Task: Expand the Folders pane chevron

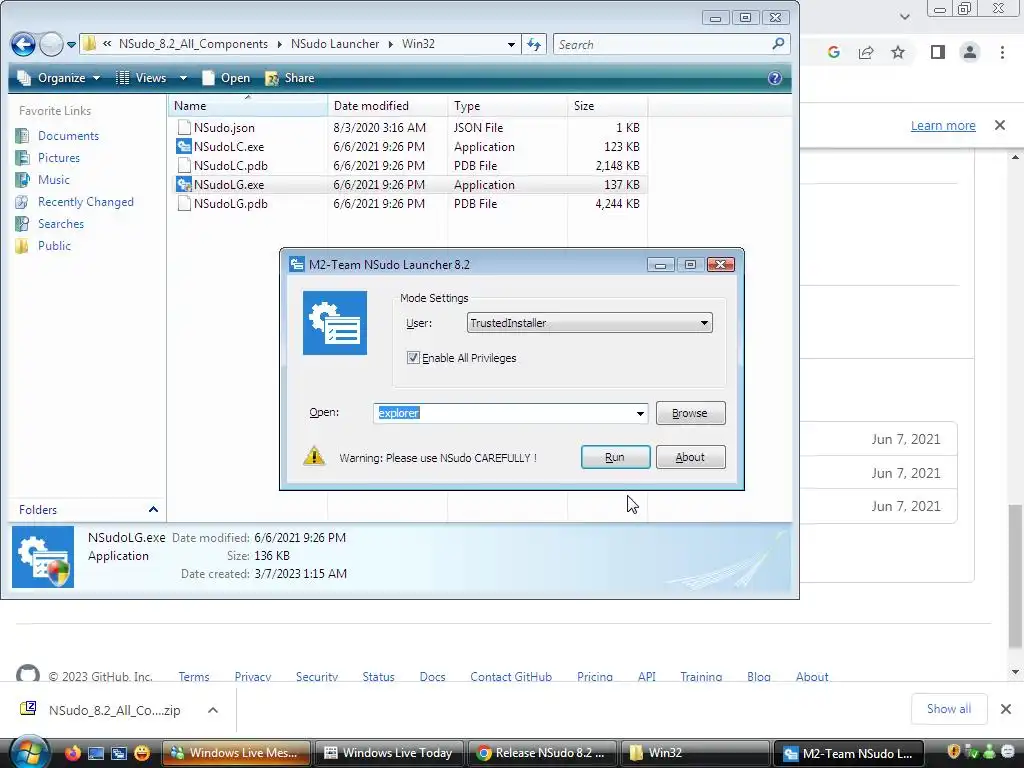Action: point(153,509)
